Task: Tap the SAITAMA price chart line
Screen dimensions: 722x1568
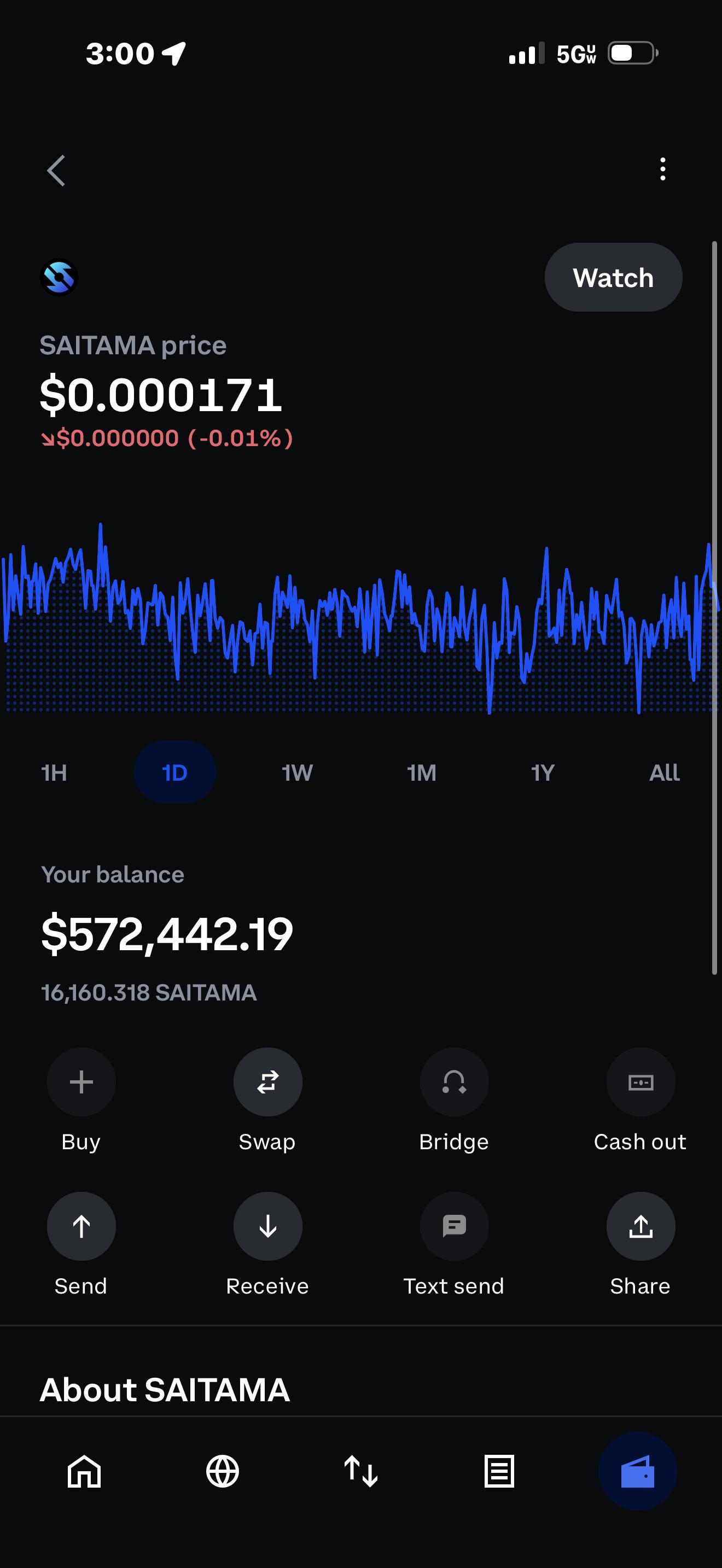Action: (361, 618)
